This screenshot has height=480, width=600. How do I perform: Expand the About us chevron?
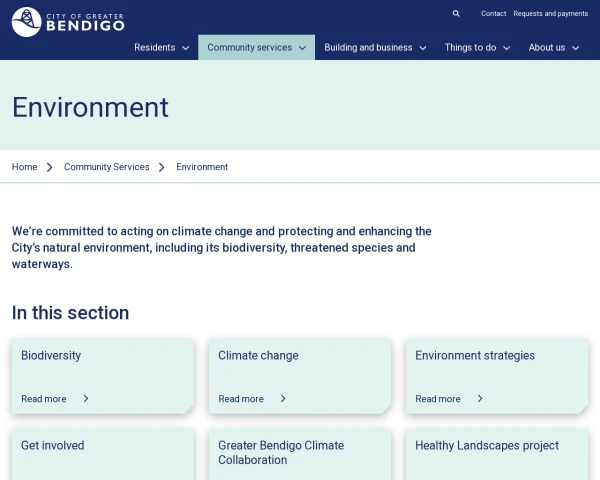tap(576, 48)
